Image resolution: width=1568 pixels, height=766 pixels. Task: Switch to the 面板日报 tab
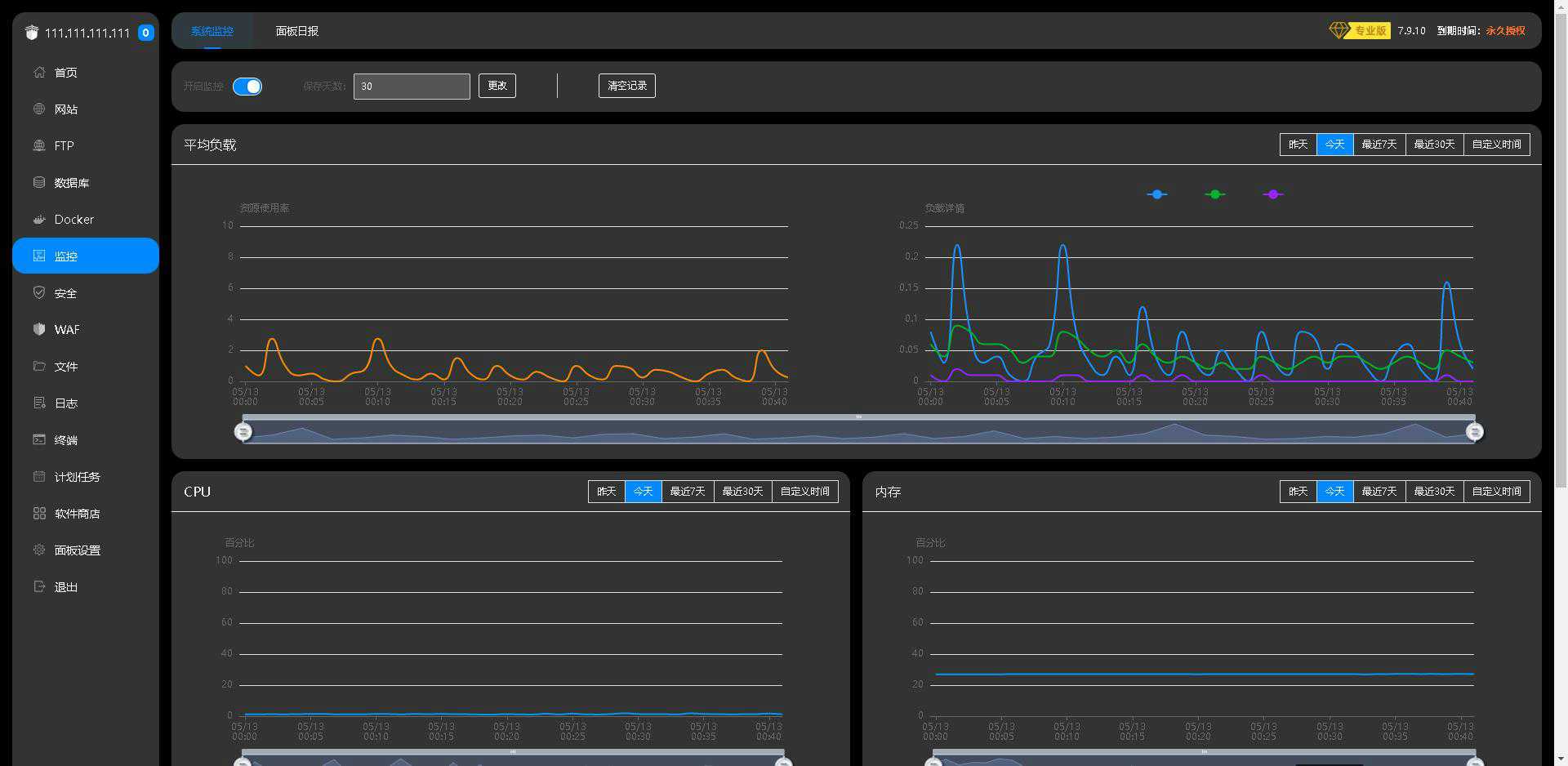point(297,31)
